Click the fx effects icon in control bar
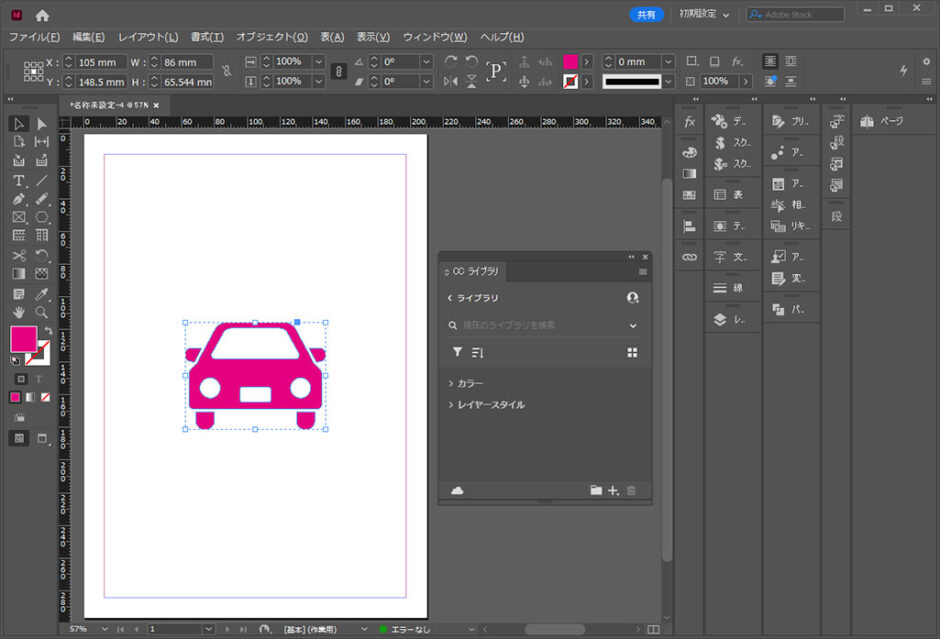 pos(737,61)
